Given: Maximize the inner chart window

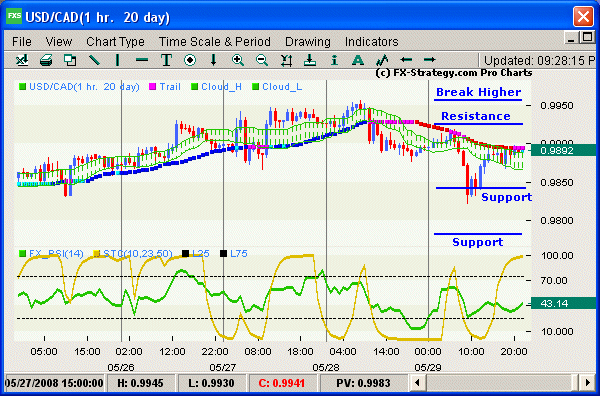Looking at the screenshot, I should point(586,38).
